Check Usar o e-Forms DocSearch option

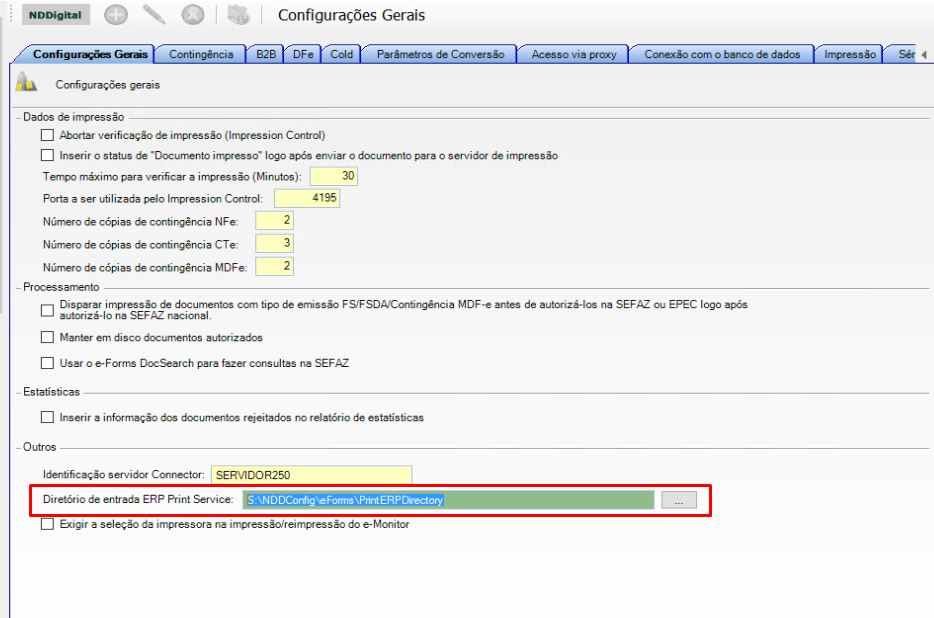point(47,363)
